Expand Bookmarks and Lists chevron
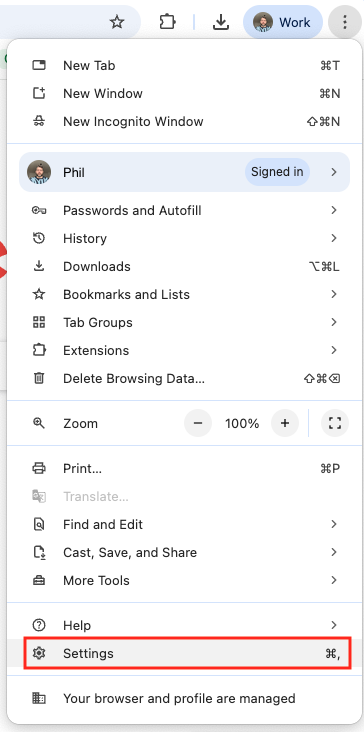The image size is (364, 732). pos(334,295)
